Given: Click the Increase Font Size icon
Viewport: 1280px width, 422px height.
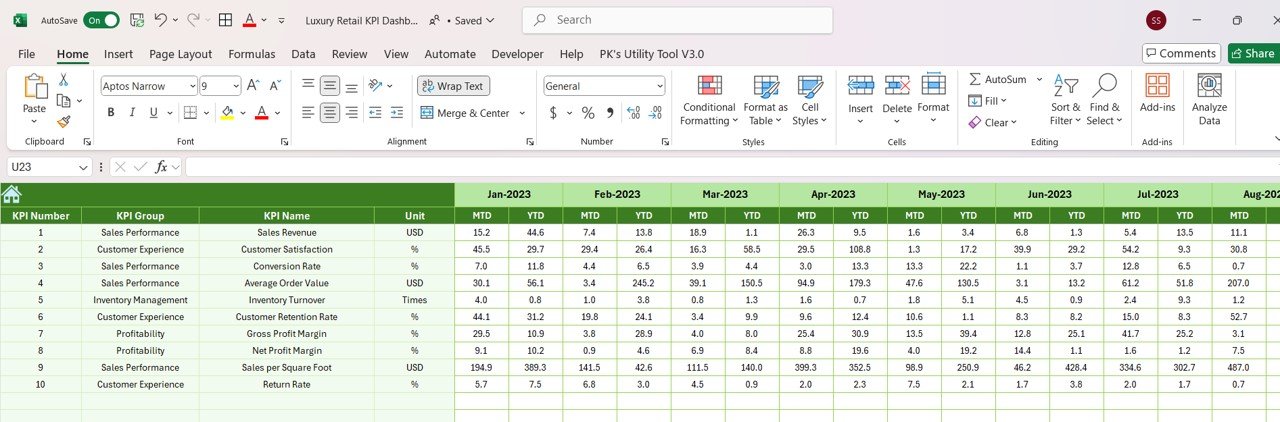Looking at the screenshot, I should tap(253, 86).
